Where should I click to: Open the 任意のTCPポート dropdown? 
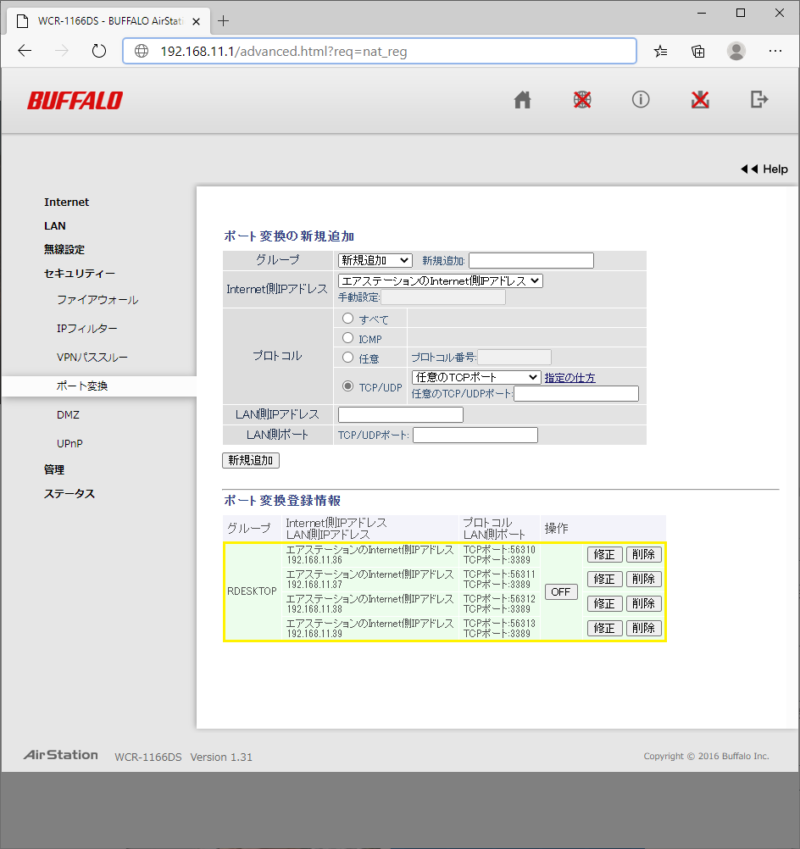tap(476, 377)
